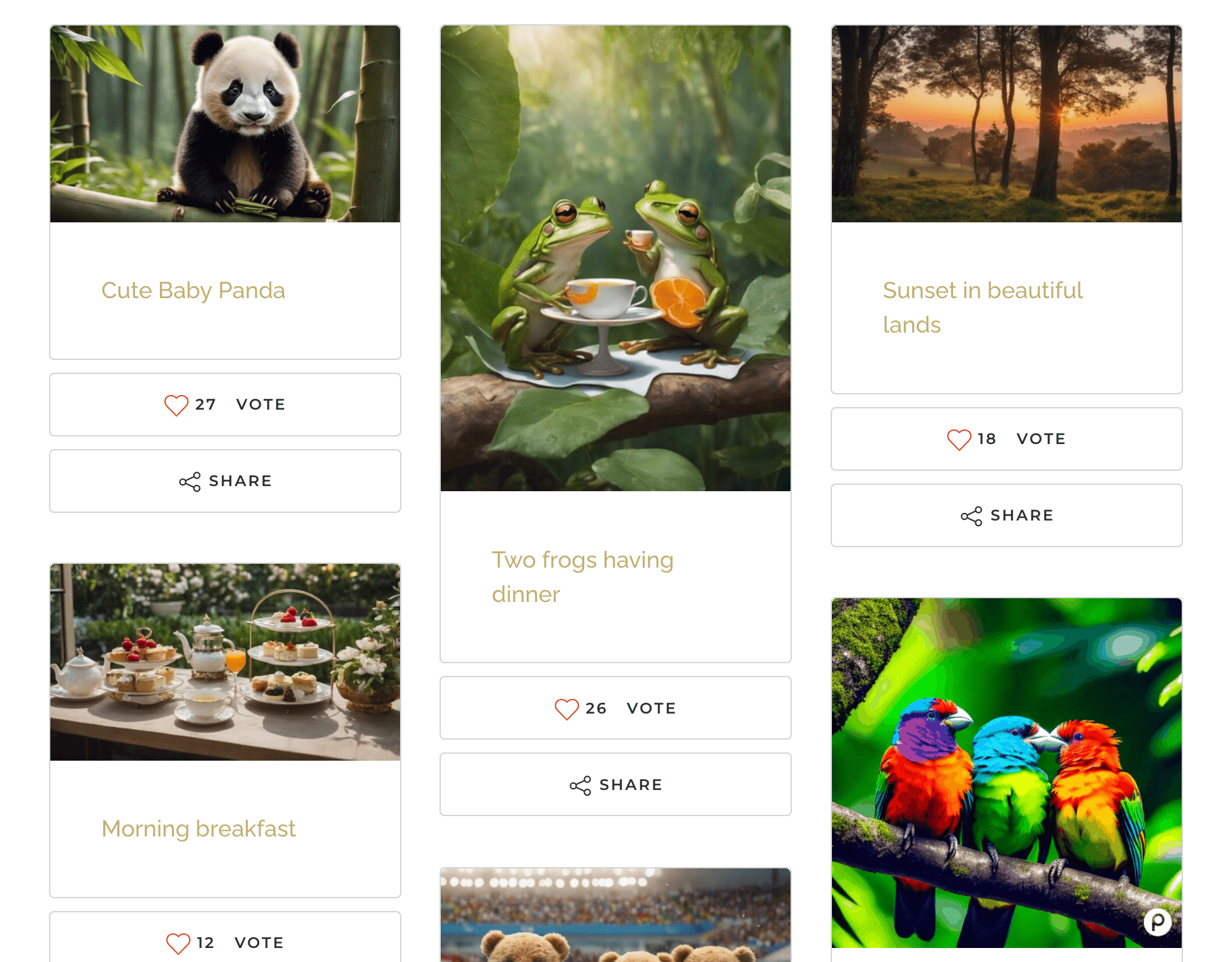Viewport: 1232px width, 962px height.
Task: Click share icon under Cute Baby Panda
Action: 190,482
